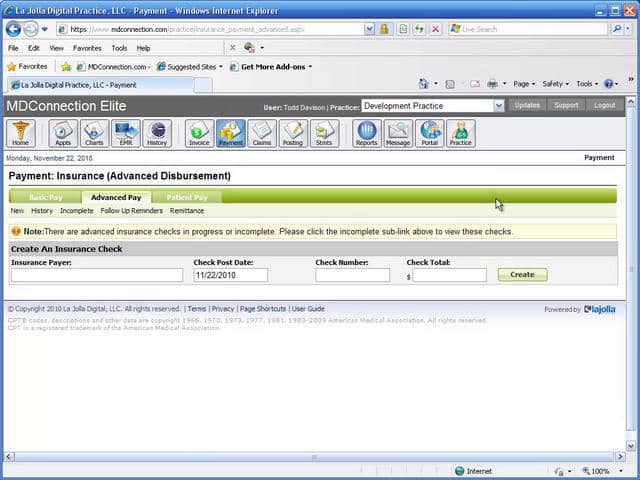
Task: Open the Follow Up Reminders sub-link
Action: (131, 211)
